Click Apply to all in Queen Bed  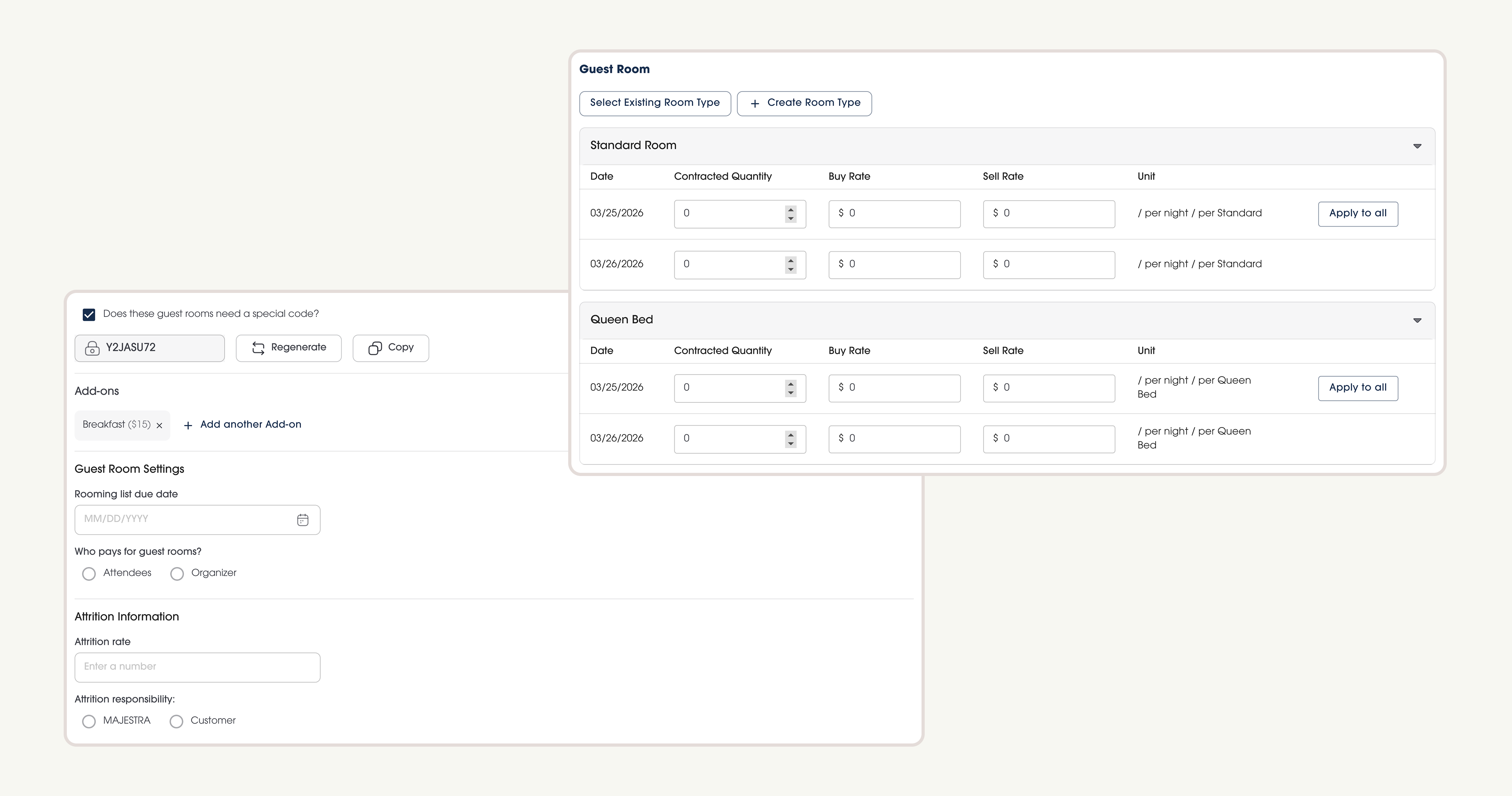tap(1358, 388)
